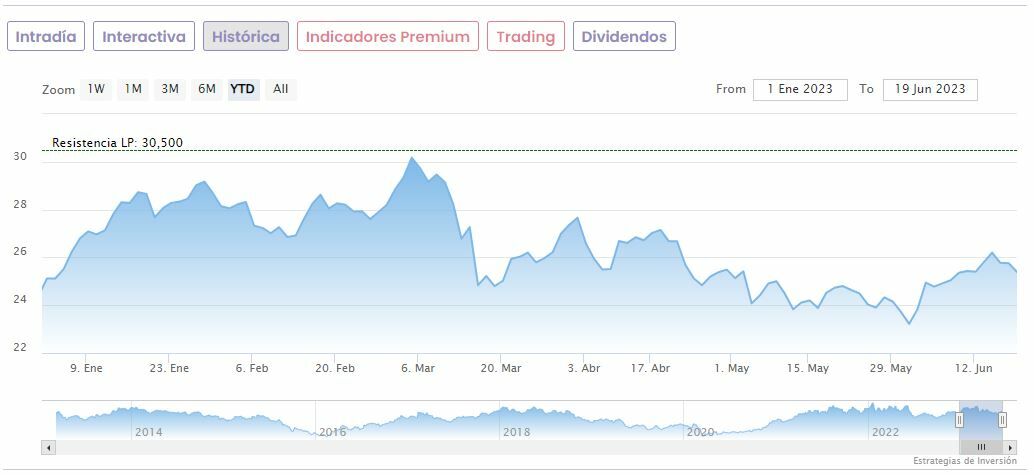Click the scrollbar left arrow
The width and height of the screenshot is (1034, 475).
coord(48,447)
